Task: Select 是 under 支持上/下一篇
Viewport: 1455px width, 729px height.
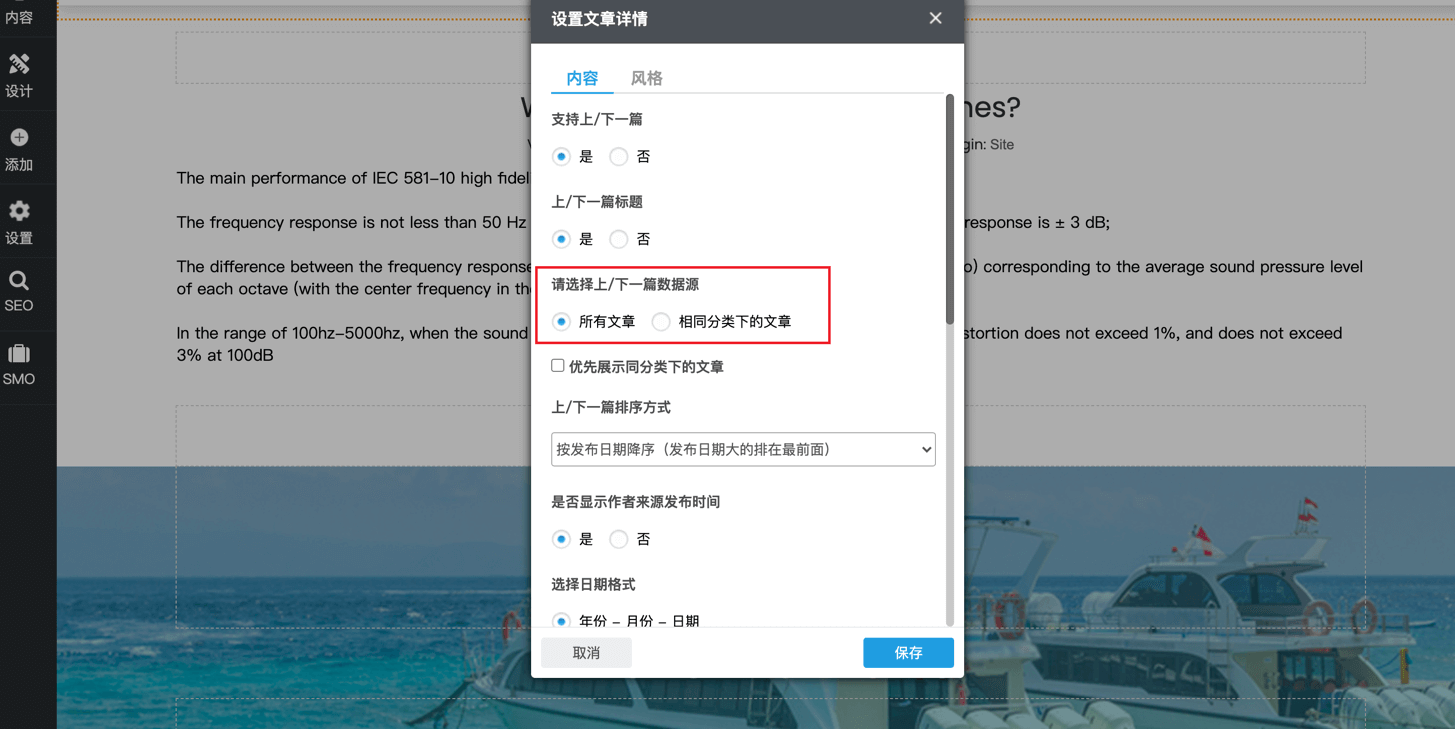Action: pos(562,157)
